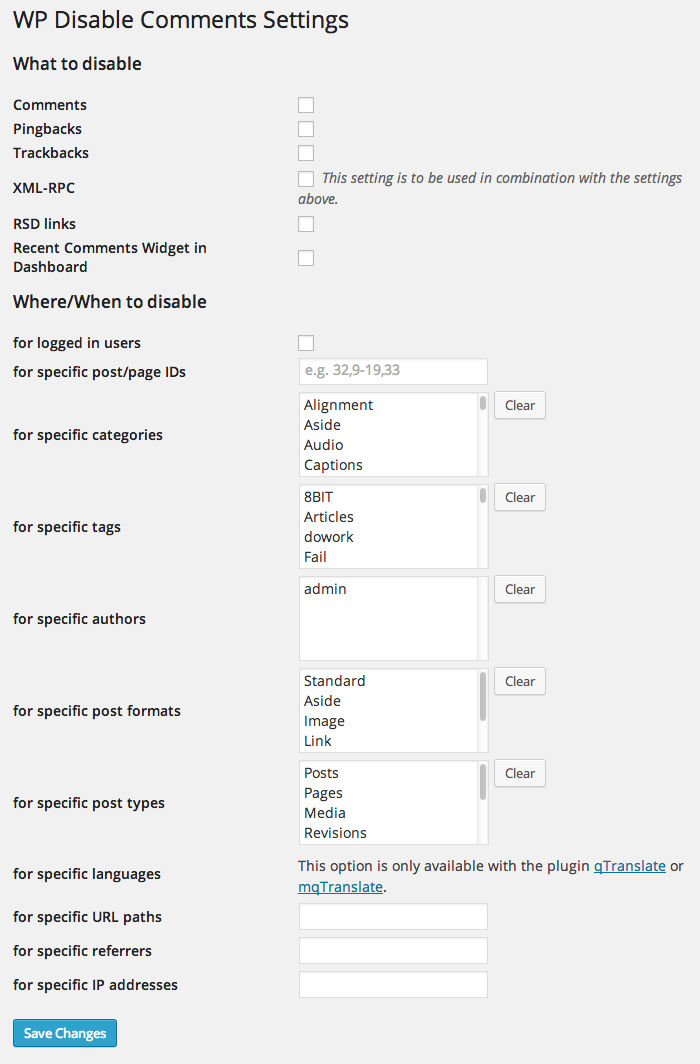Open the mqTranslate plugin link
The image size is (700, 1064).
(340, 886)
